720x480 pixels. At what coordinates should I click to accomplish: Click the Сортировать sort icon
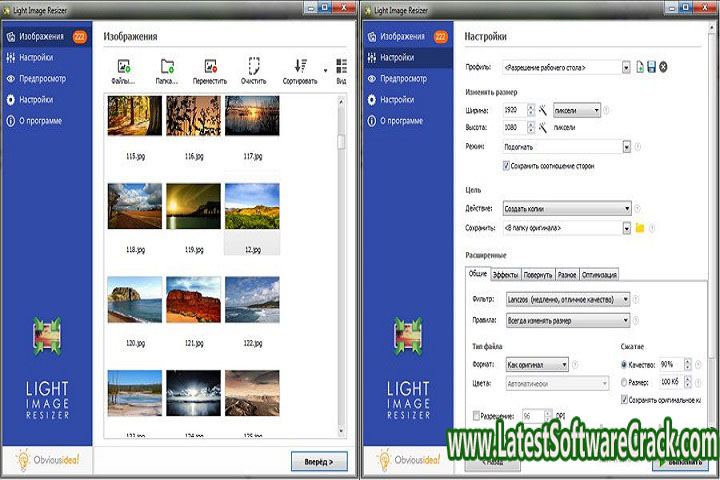tap(299, 67)
